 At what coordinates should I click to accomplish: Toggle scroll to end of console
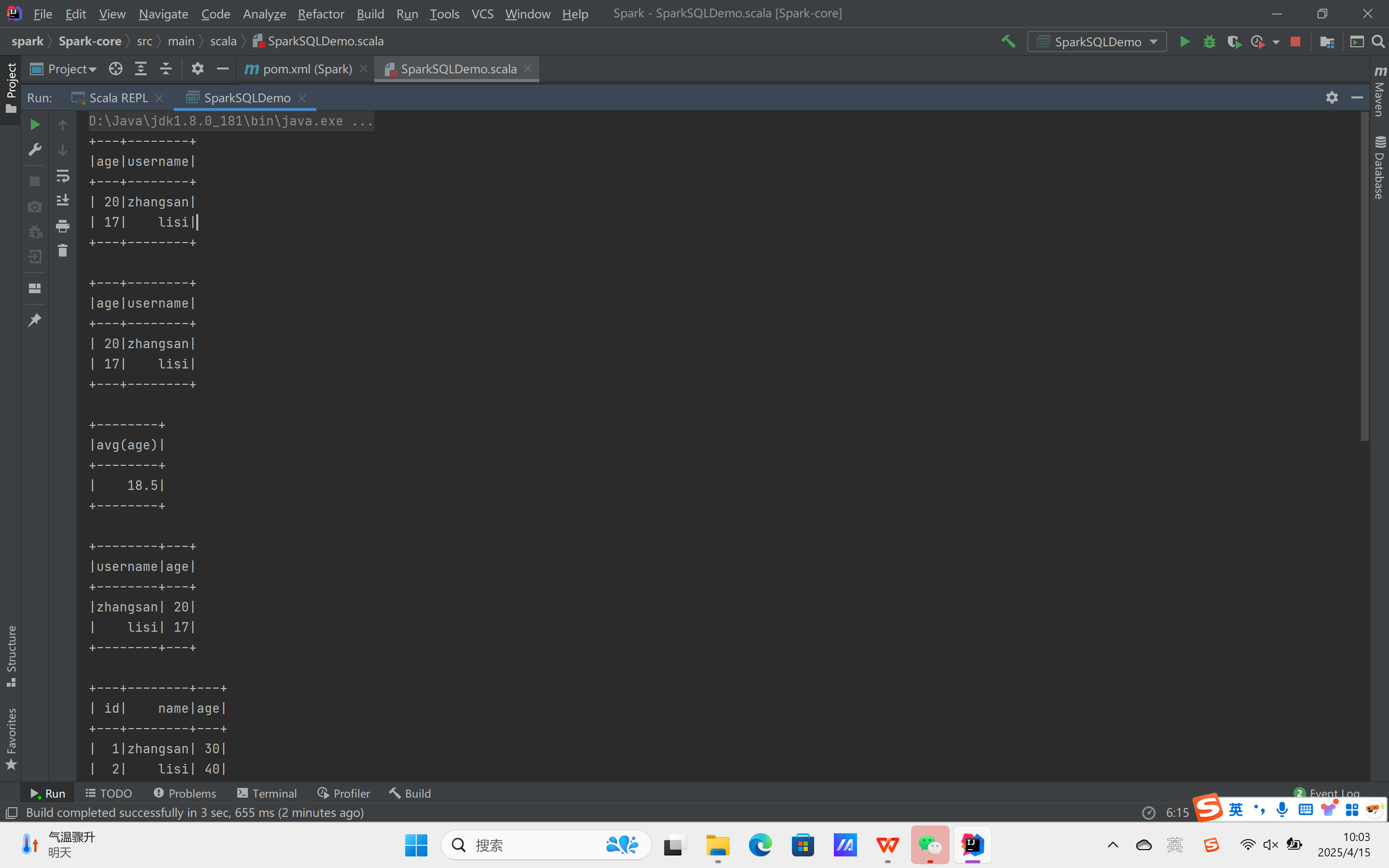[63, 200]
